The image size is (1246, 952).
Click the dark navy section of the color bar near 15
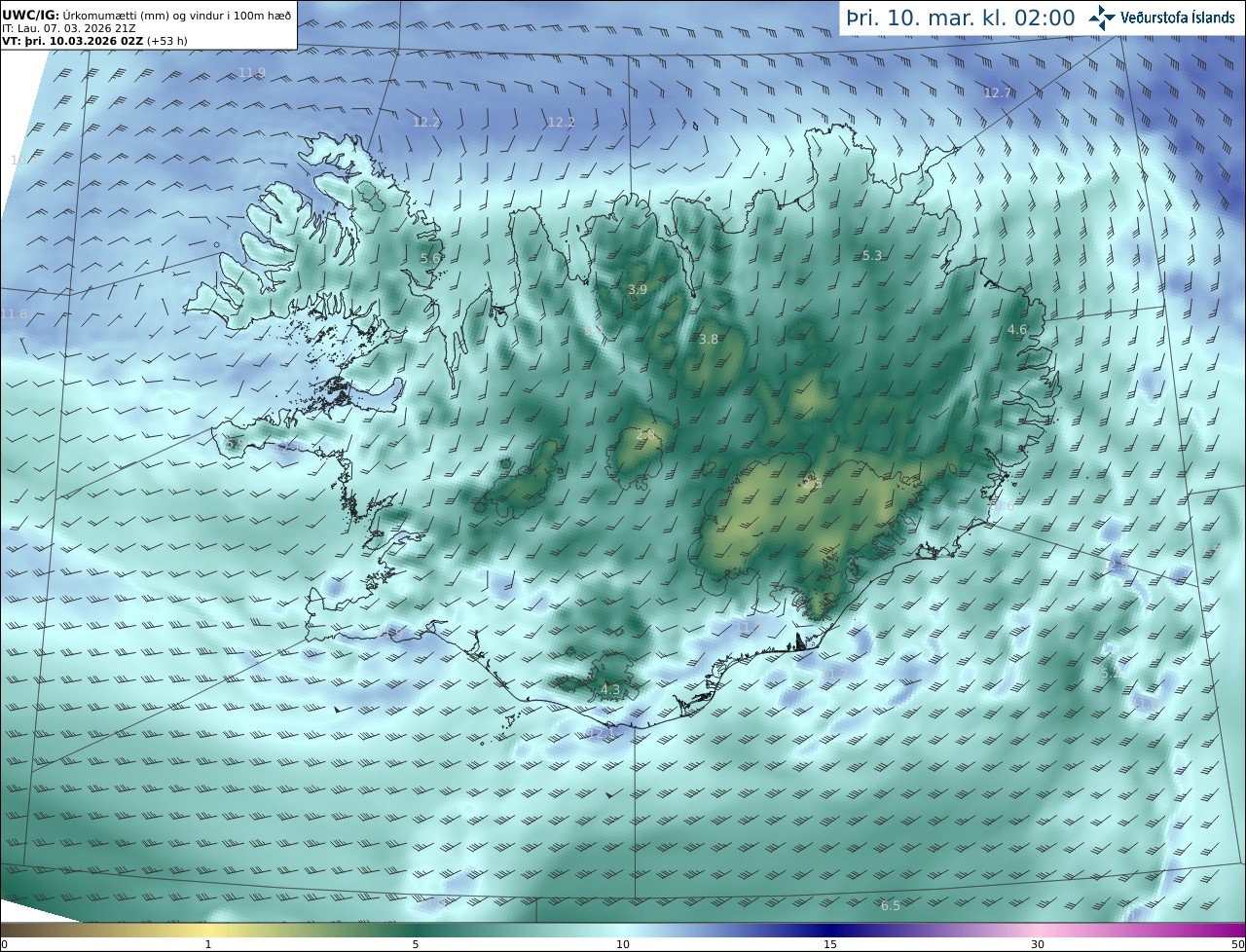pyautogui.click(x=830, y=931)
